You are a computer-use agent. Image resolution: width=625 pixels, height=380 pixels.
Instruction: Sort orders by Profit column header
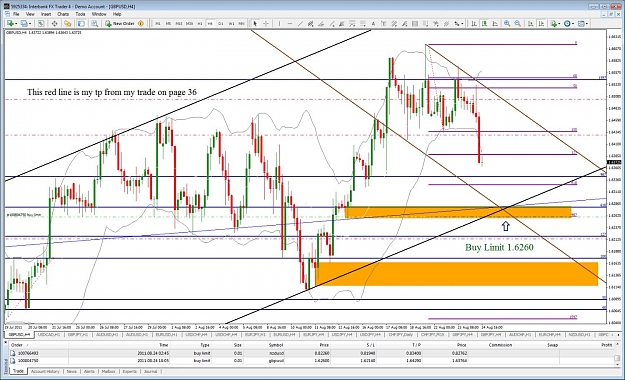coord(606,345)
